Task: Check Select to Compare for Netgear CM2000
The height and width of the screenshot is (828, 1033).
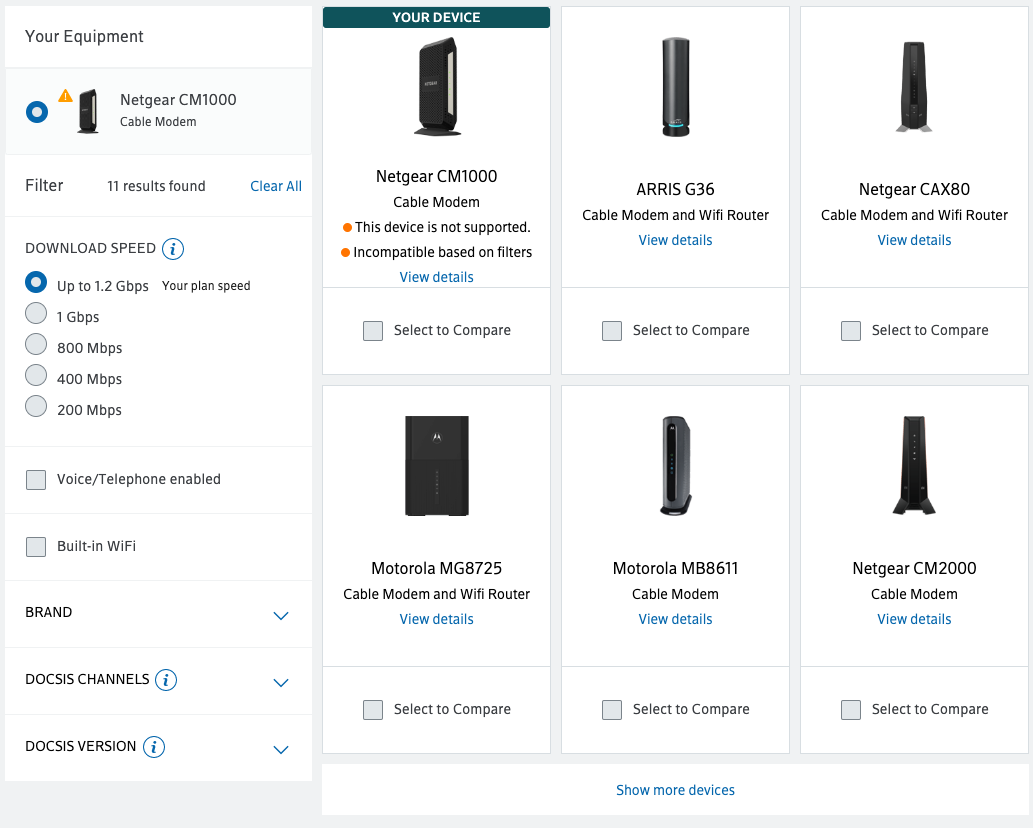Action: click(x=851, y=709)
